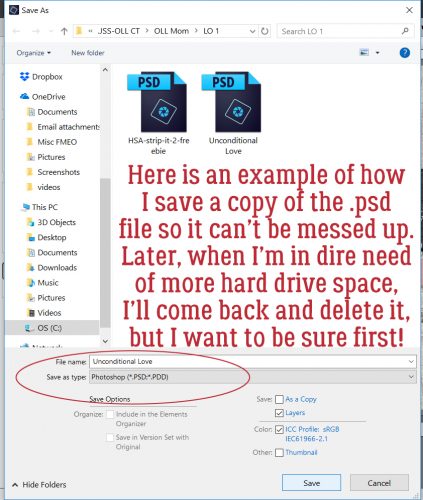Enable the As a Copy checkbox
This screenshot has width=423, height=500.
tap(279, 399)
